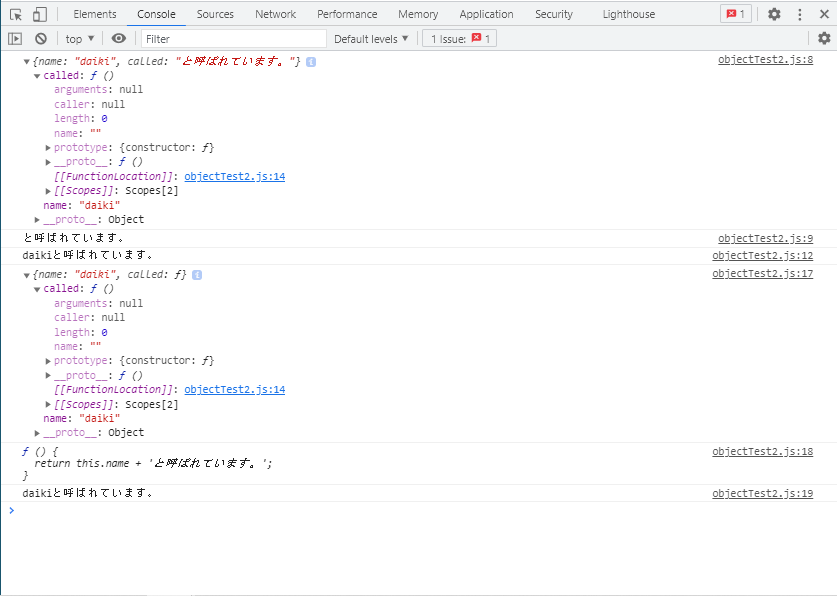Open objectTest2.js:19 source link
The image size is (837, 596).
[x=762, y=494]
